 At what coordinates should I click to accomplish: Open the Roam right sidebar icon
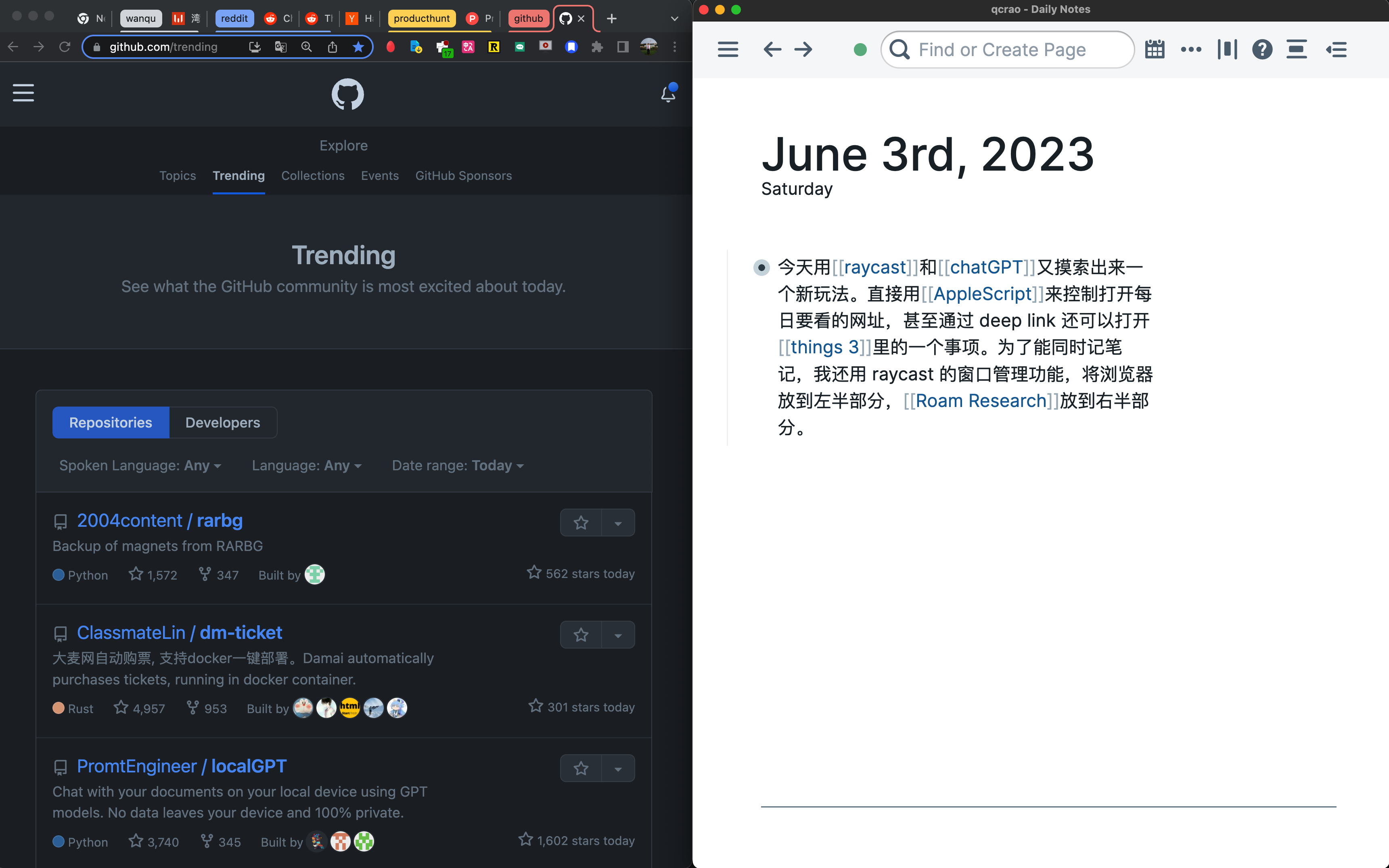pos(1336,49)
